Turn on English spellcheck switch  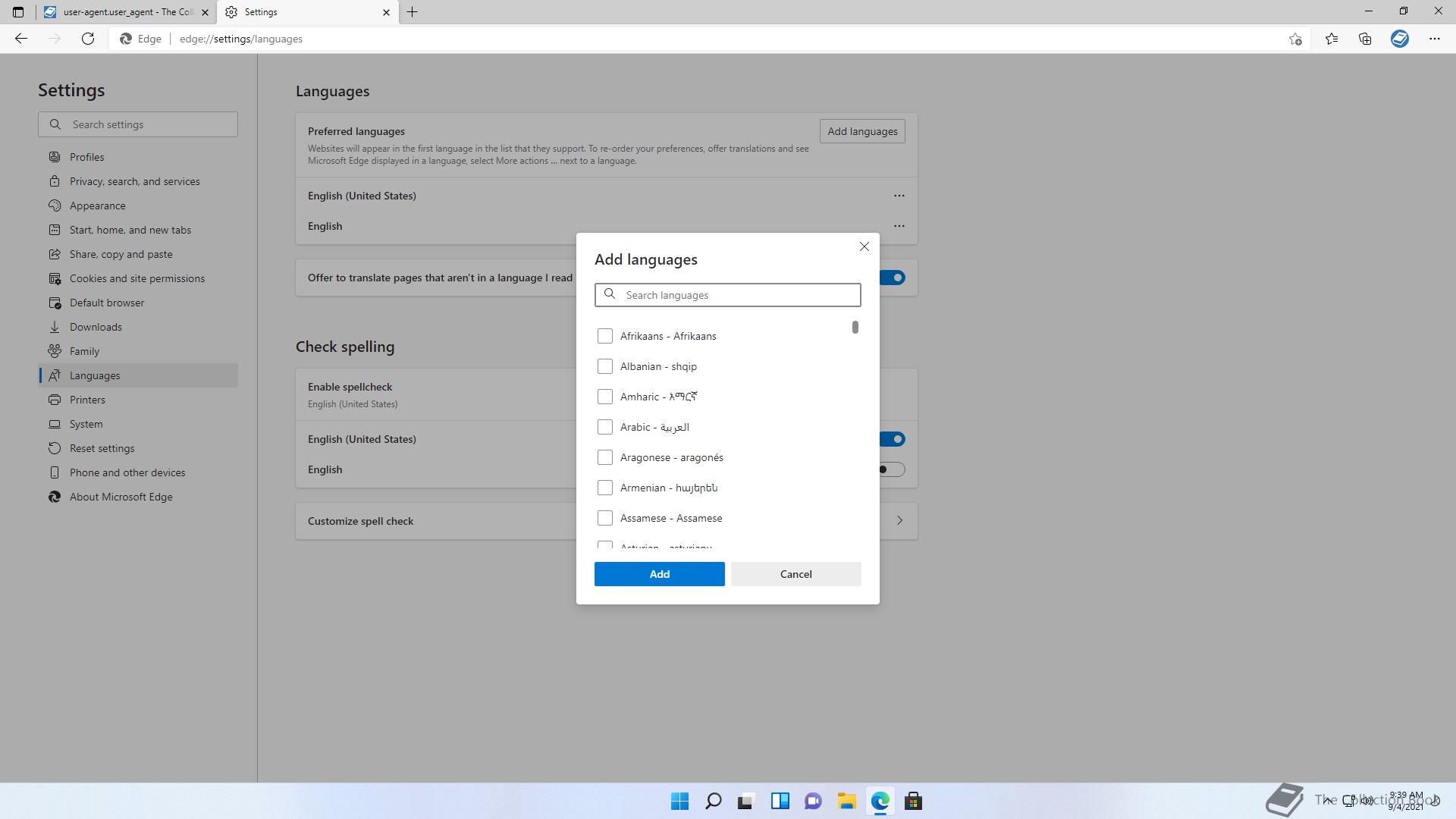pyautogui.click(x=893, y=469)
